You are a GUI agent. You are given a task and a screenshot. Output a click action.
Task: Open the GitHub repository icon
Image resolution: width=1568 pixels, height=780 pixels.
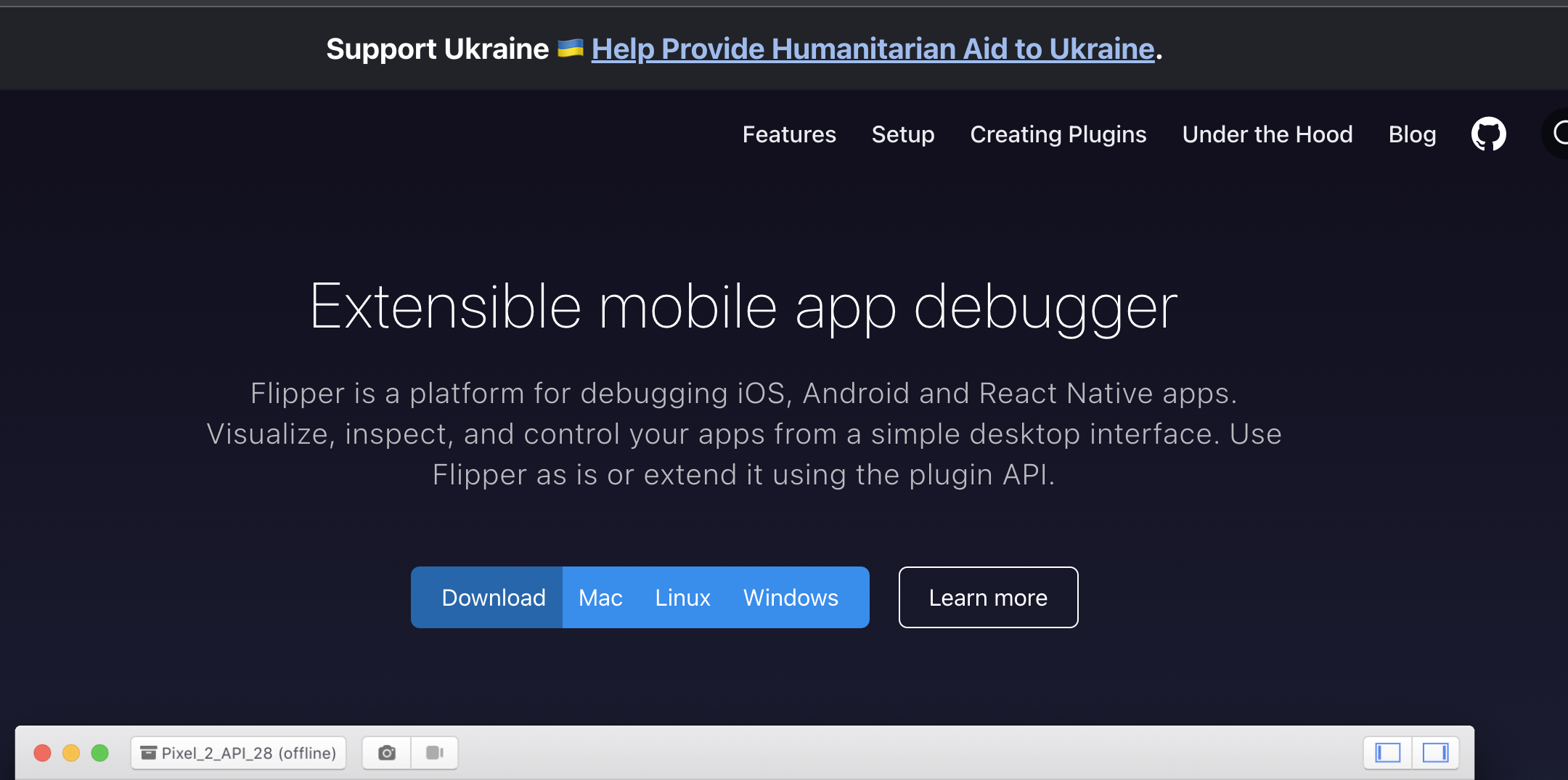1488,134
